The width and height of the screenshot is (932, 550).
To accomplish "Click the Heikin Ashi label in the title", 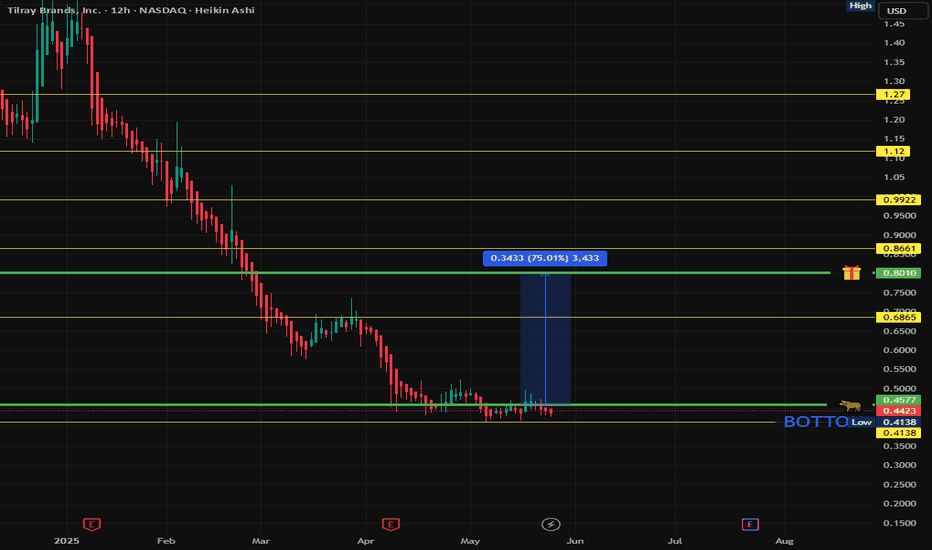I will tap(225, 10).
